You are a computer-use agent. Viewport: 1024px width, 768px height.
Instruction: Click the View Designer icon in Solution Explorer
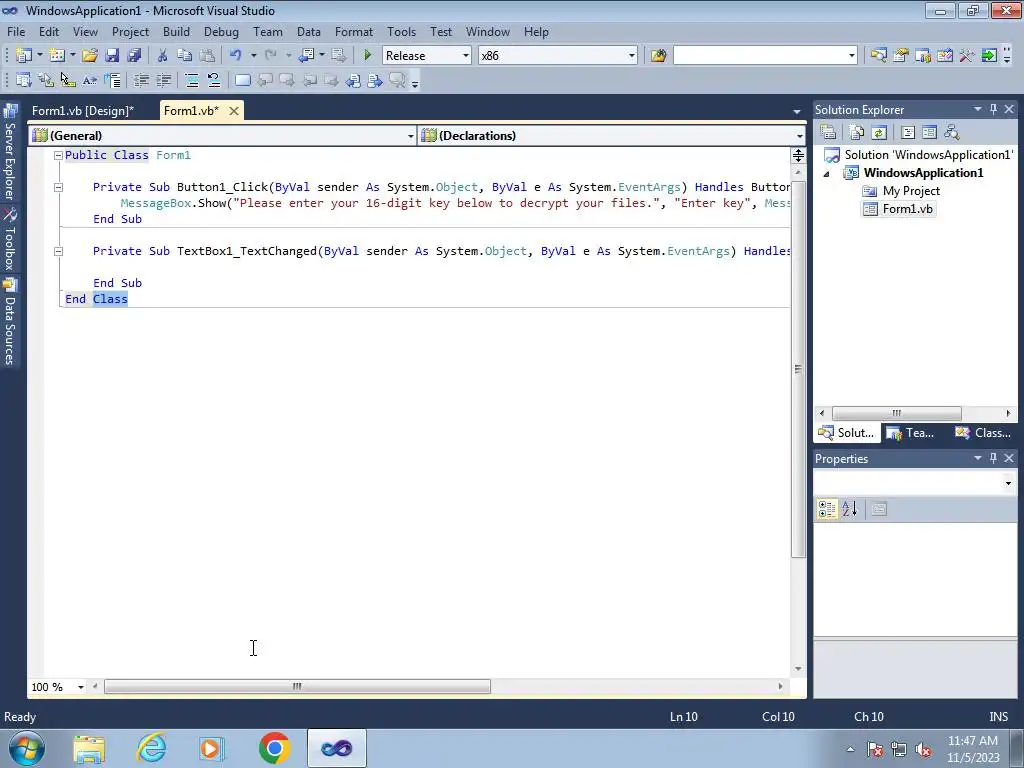(x=929, y=132)
